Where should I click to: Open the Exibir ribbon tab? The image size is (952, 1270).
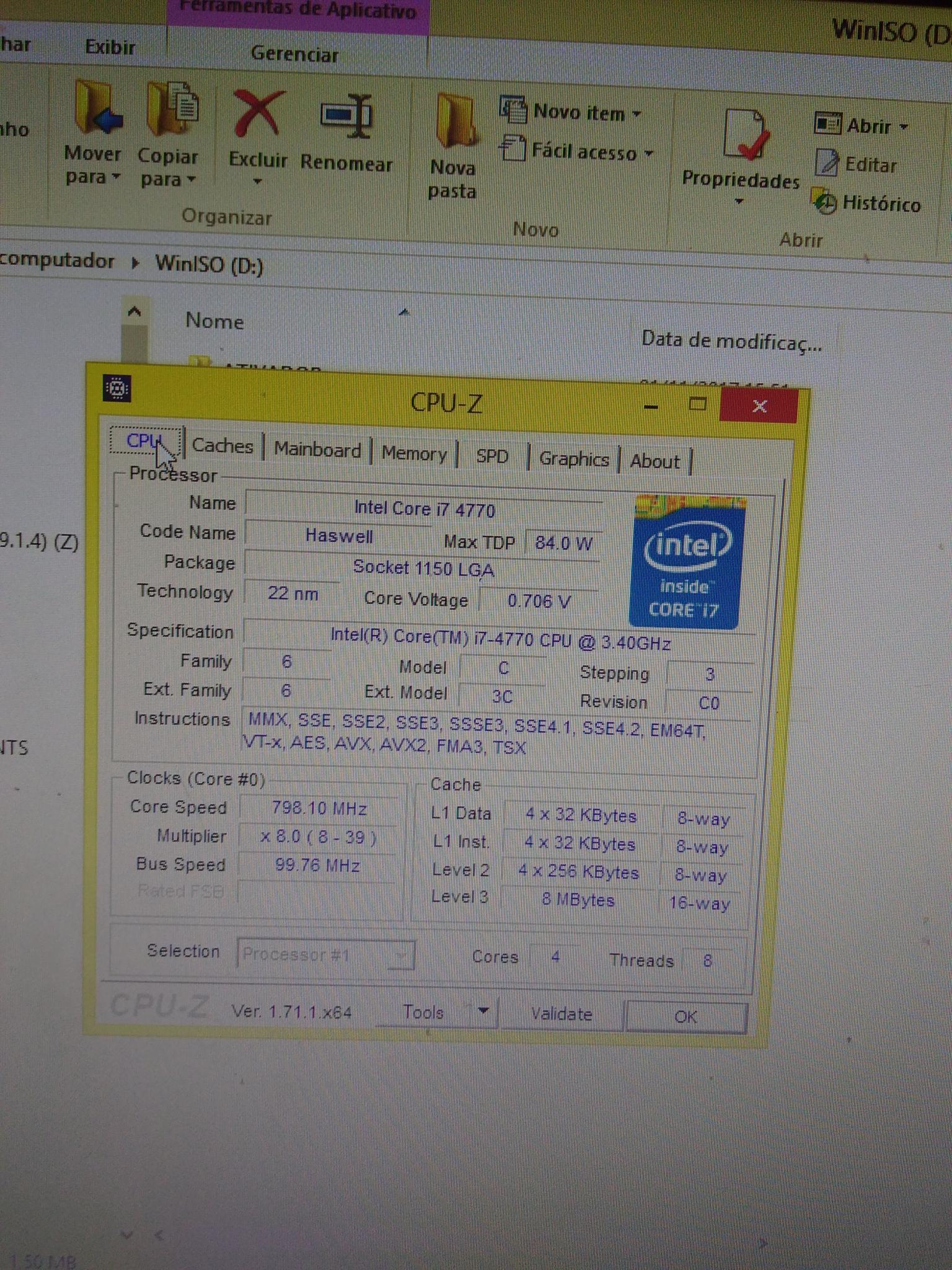click(x=110, y=47)
